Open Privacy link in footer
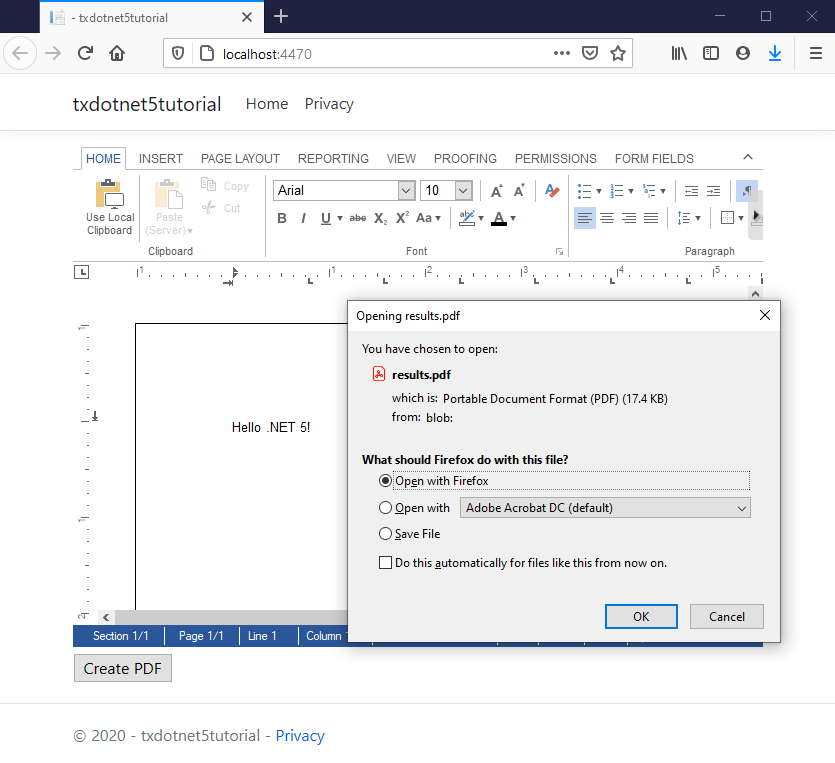Viewport: 835px width, 763px height. (300, 736)
